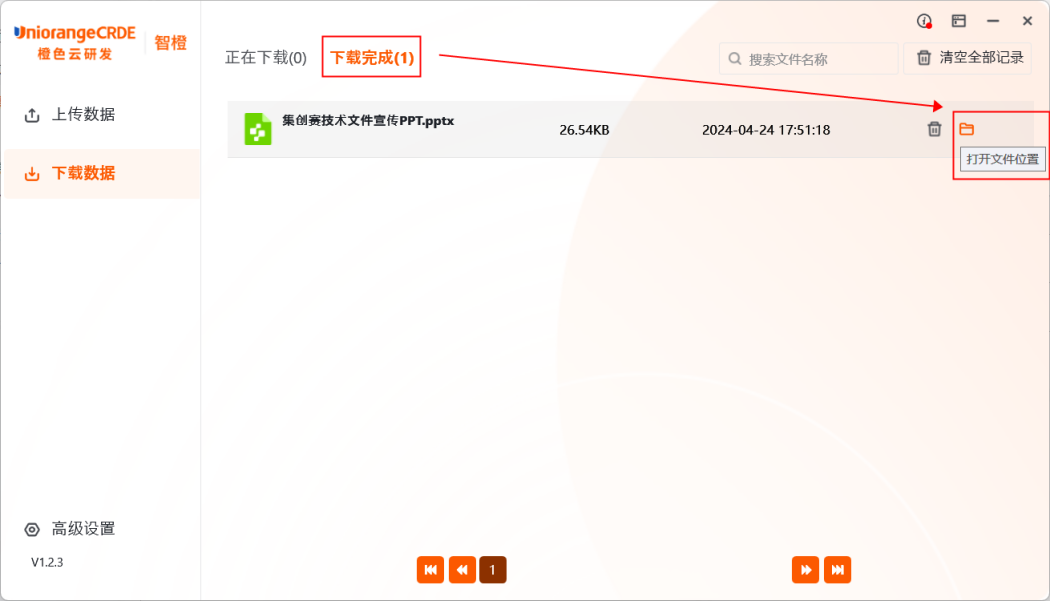Click the 清空全部记录 button
Image resolution: width=1050 pixels, height=601 pixels.
pyautogui.click(x=967, y=58)
